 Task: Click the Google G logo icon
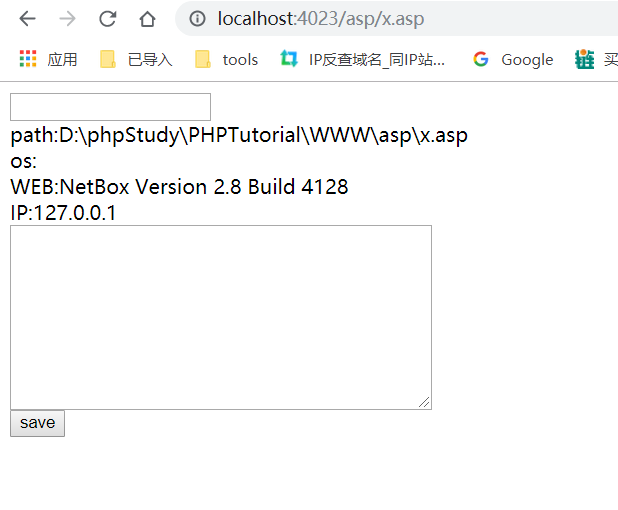[480, 60]
